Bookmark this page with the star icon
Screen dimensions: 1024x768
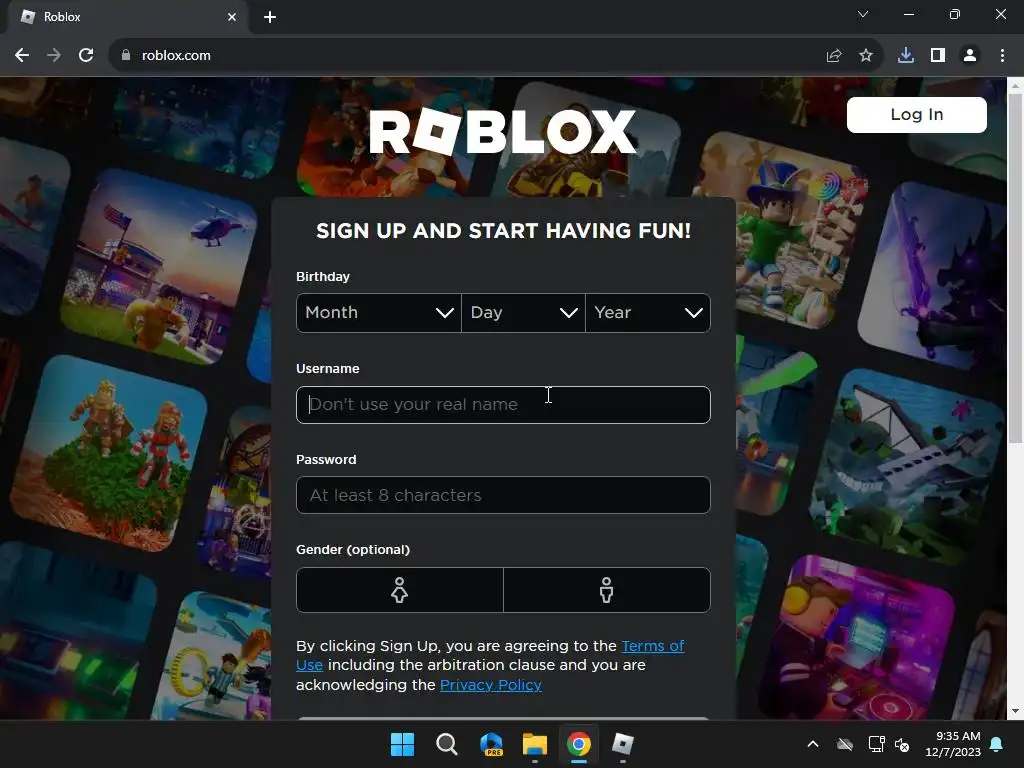[x=866, y=56]
